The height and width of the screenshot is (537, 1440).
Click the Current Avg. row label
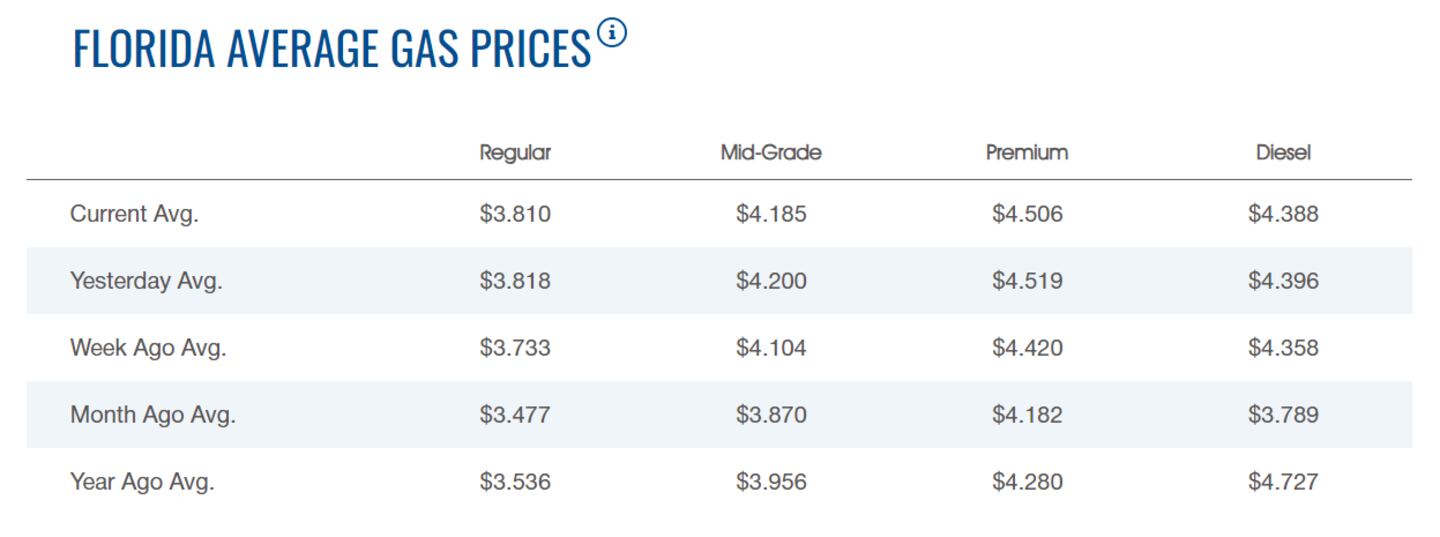(134, 214)
